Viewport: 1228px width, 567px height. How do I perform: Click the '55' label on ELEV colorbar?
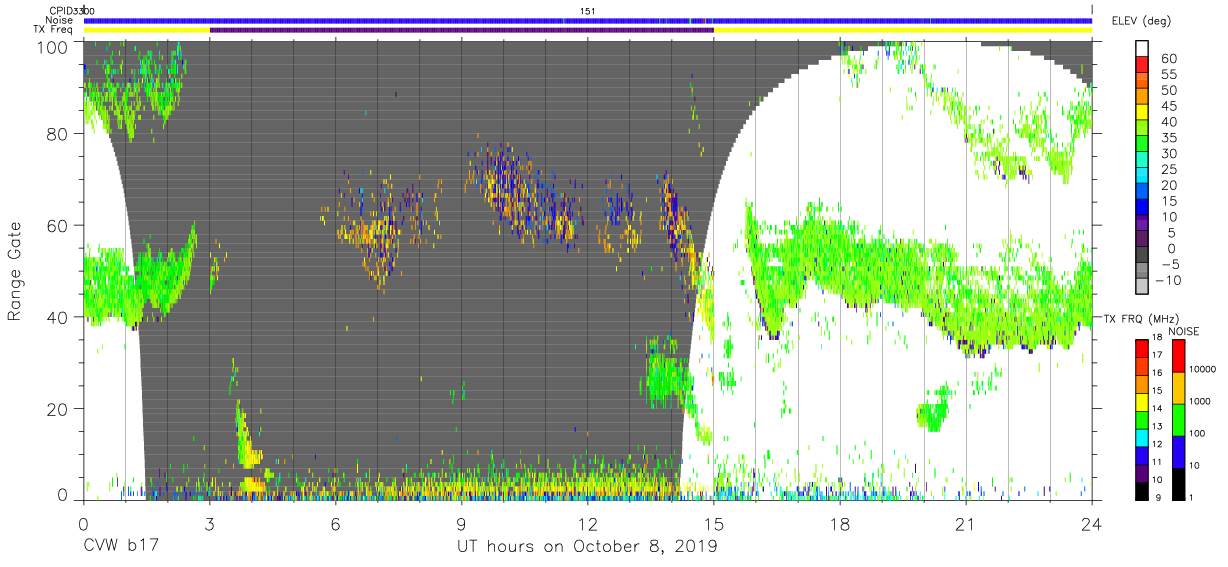click(1168, 74)
